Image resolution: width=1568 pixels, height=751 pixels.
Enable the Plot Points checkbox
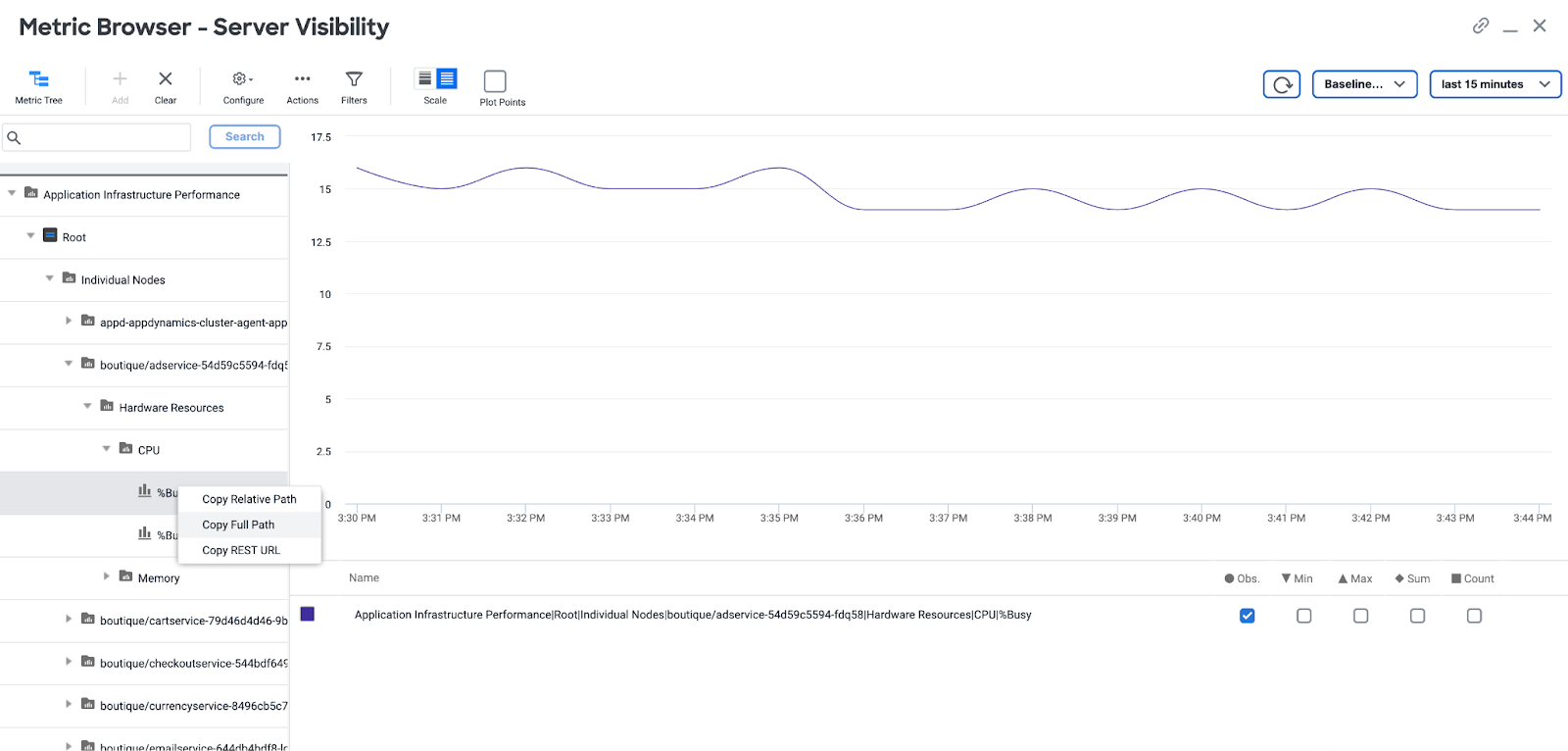[x=495, y=80]
